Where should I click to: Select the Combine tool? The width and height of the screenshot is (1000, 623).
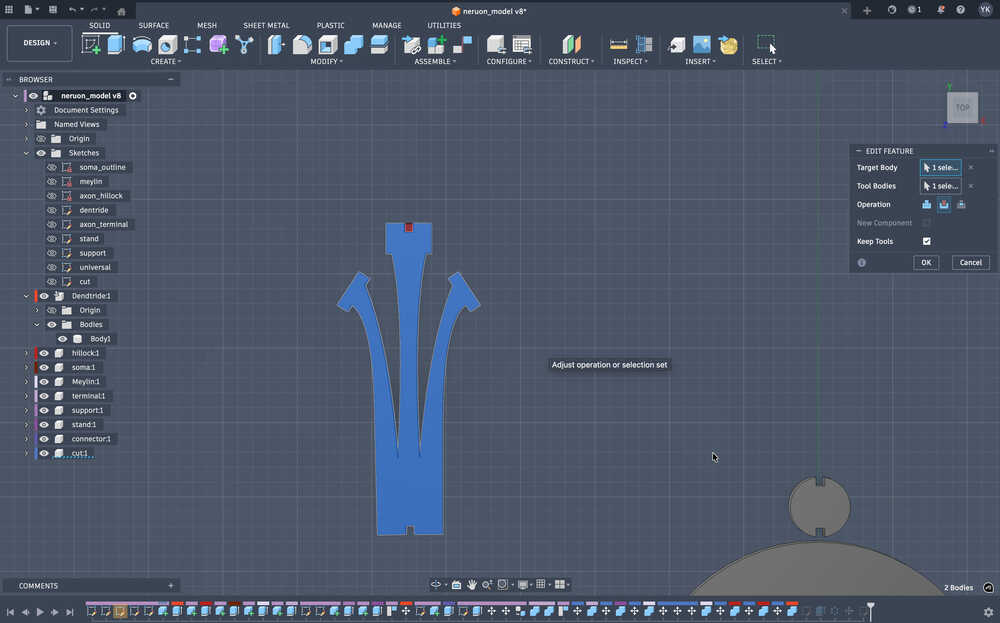tap(353, 45)
